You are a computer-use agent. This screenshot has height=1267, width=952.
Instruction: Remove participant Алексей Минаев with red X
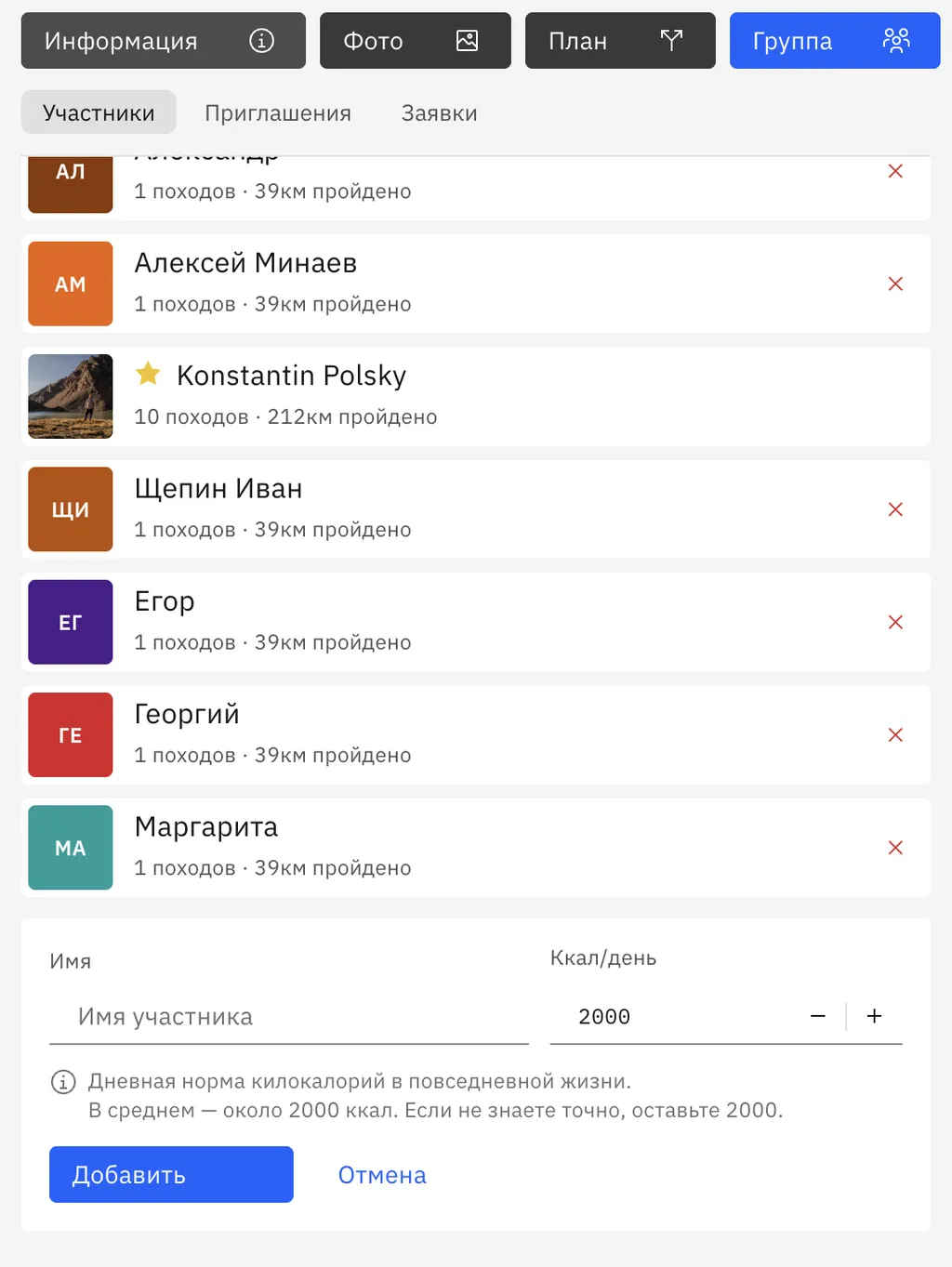tap(895, 284)
